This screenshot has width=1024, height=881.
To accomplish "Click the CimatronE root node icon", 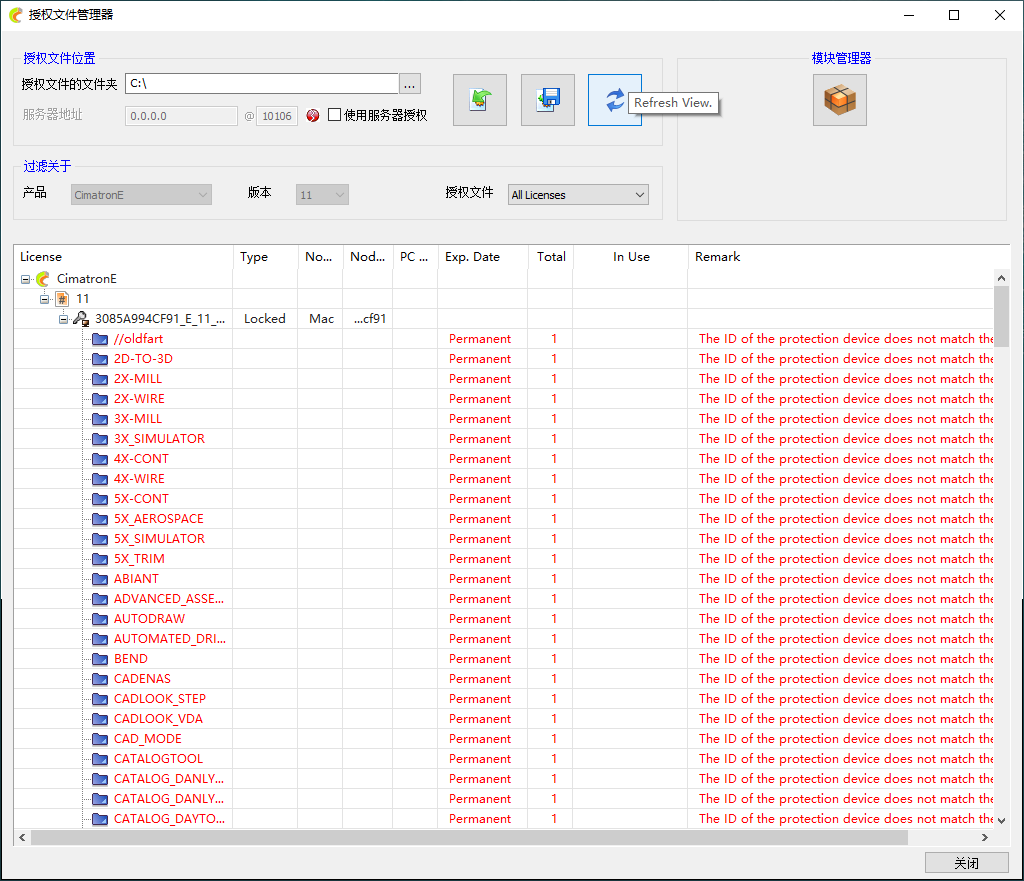I will click(43, 279).
